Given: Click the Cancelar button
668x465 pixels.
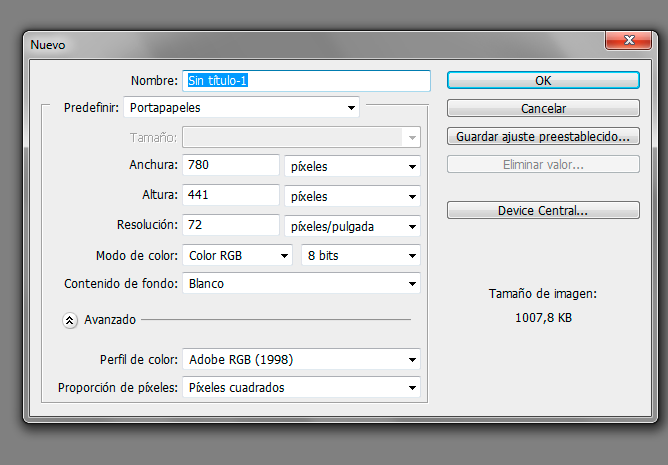Looking at the screenshot, I should pyautogui.click(x=543, y=108).
